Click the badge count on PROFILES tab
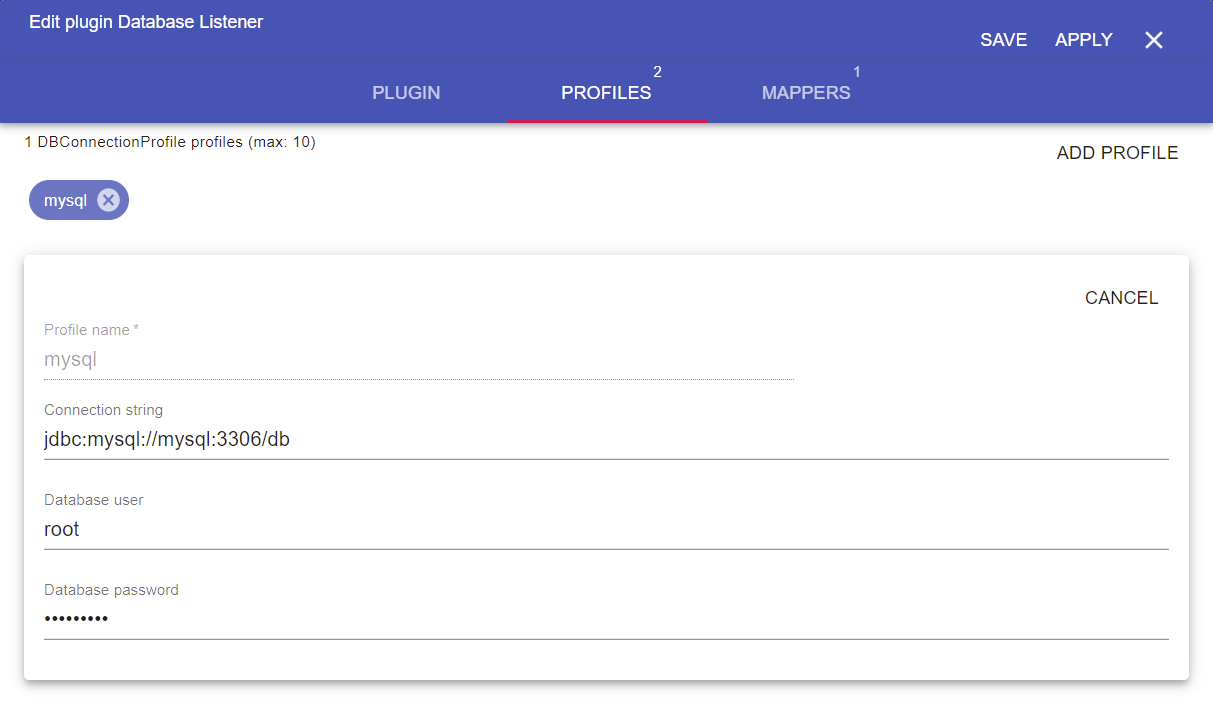1213x719 pixels. (x=657, y=72)
